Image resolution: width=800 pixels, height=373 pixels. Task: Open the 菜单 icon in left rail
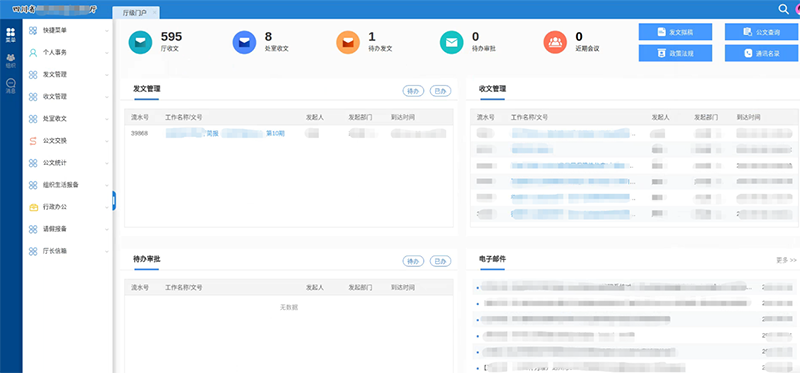(x=10, y=35)
